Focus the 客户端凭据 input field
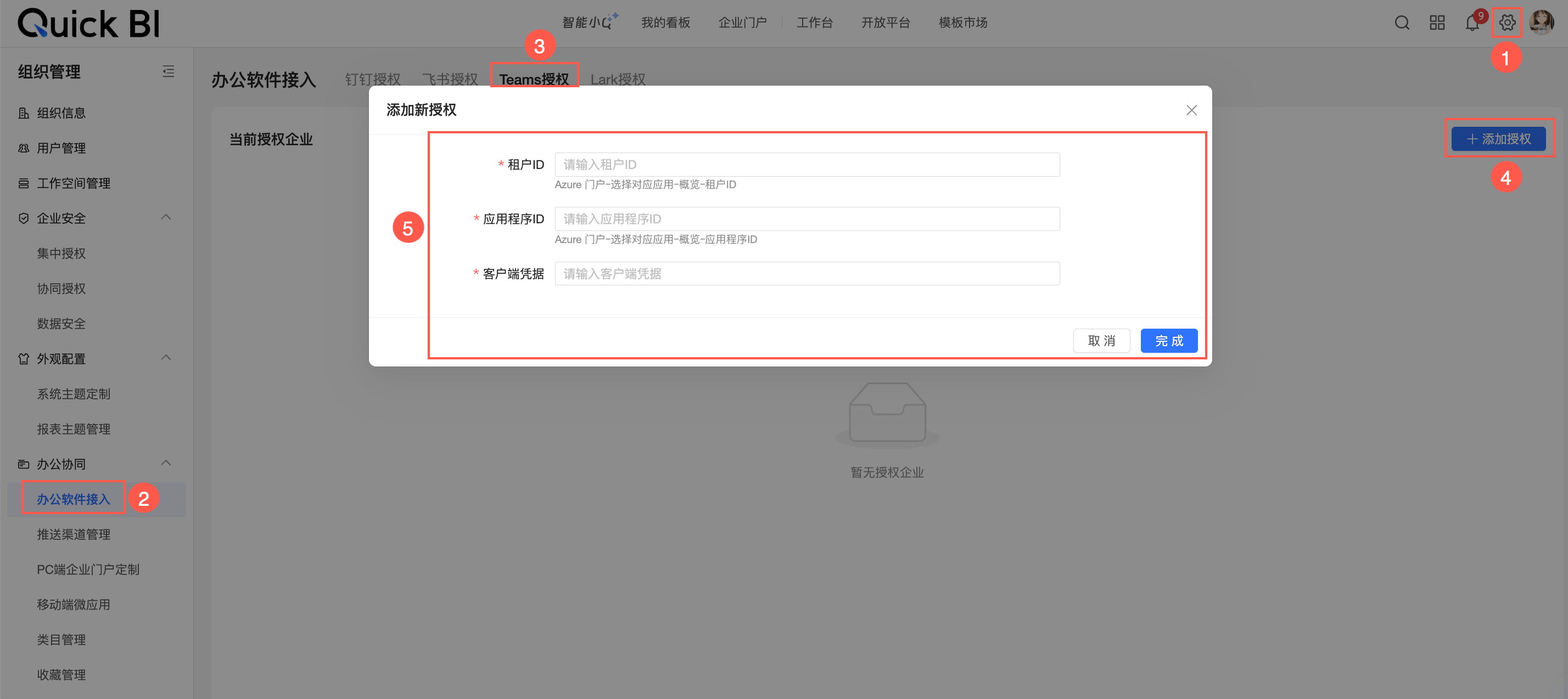This screenshot has width=1568, height=699. coord(807,274)
